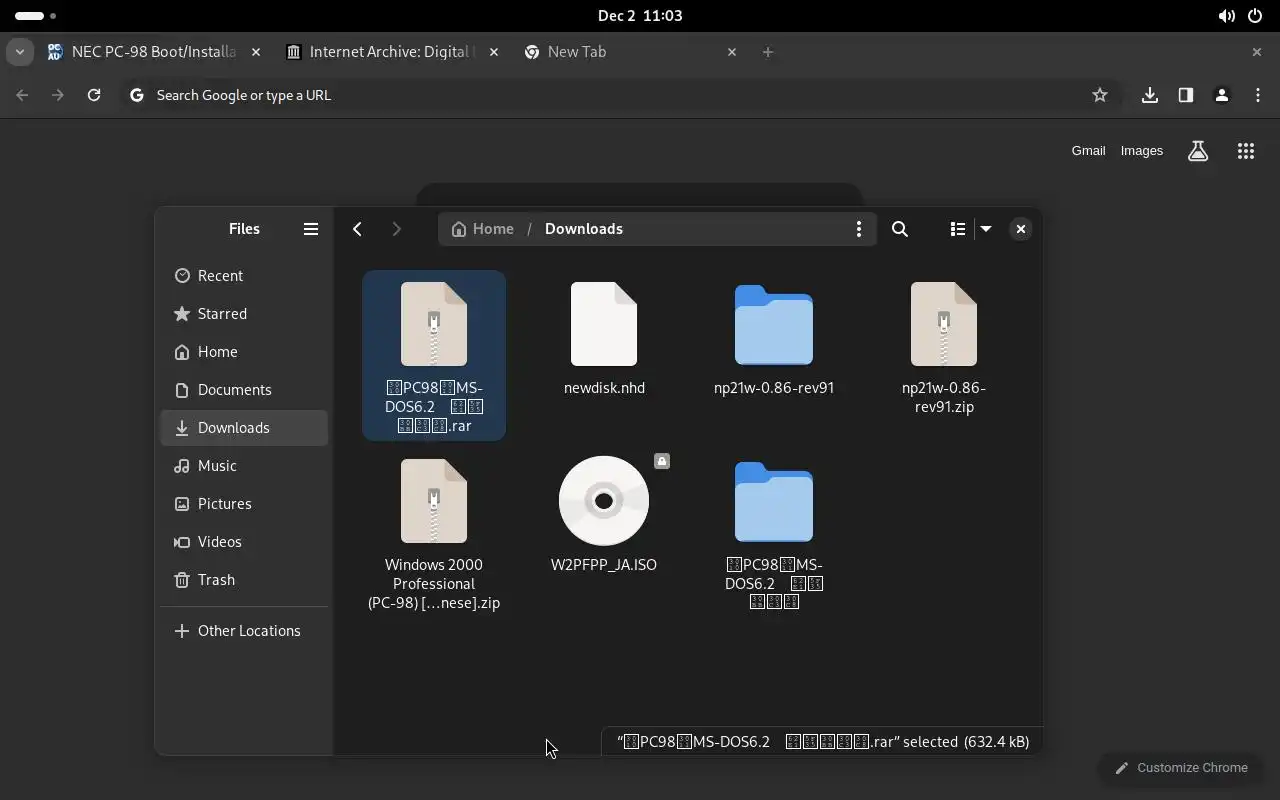Select Home in the path bar

pos(483,229)
